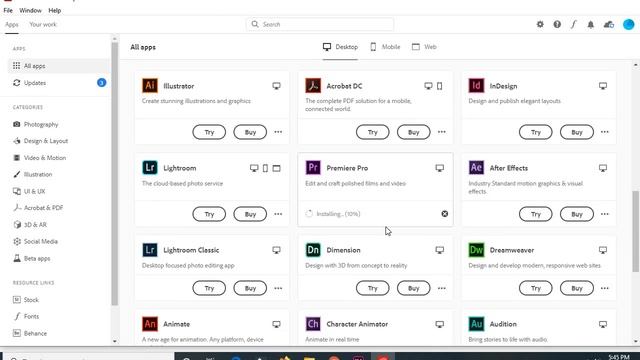
Task: Click Try for Dimension
Action: 373,288
